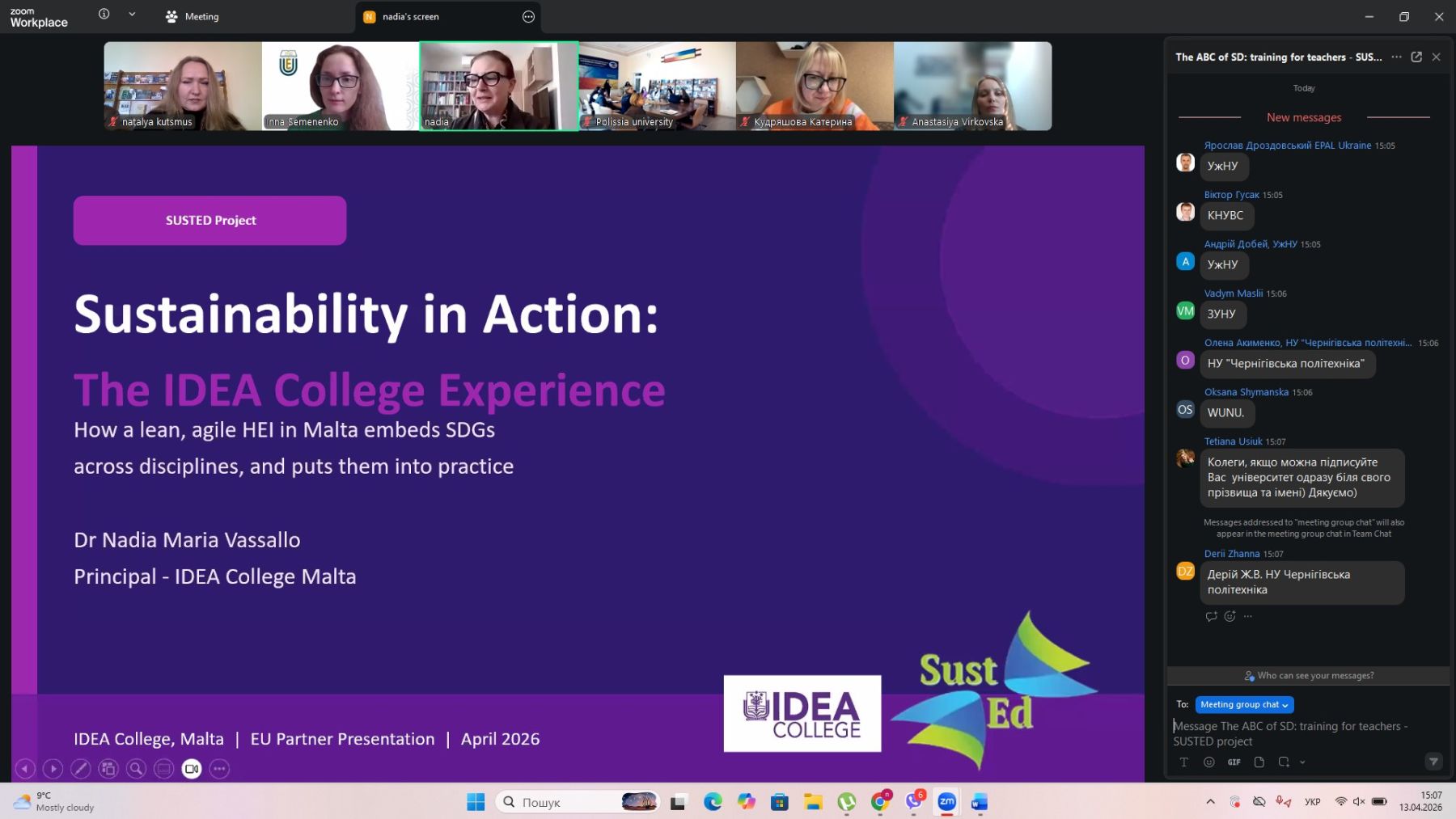Open uTorrent from the taskbar

coord(847,801)
